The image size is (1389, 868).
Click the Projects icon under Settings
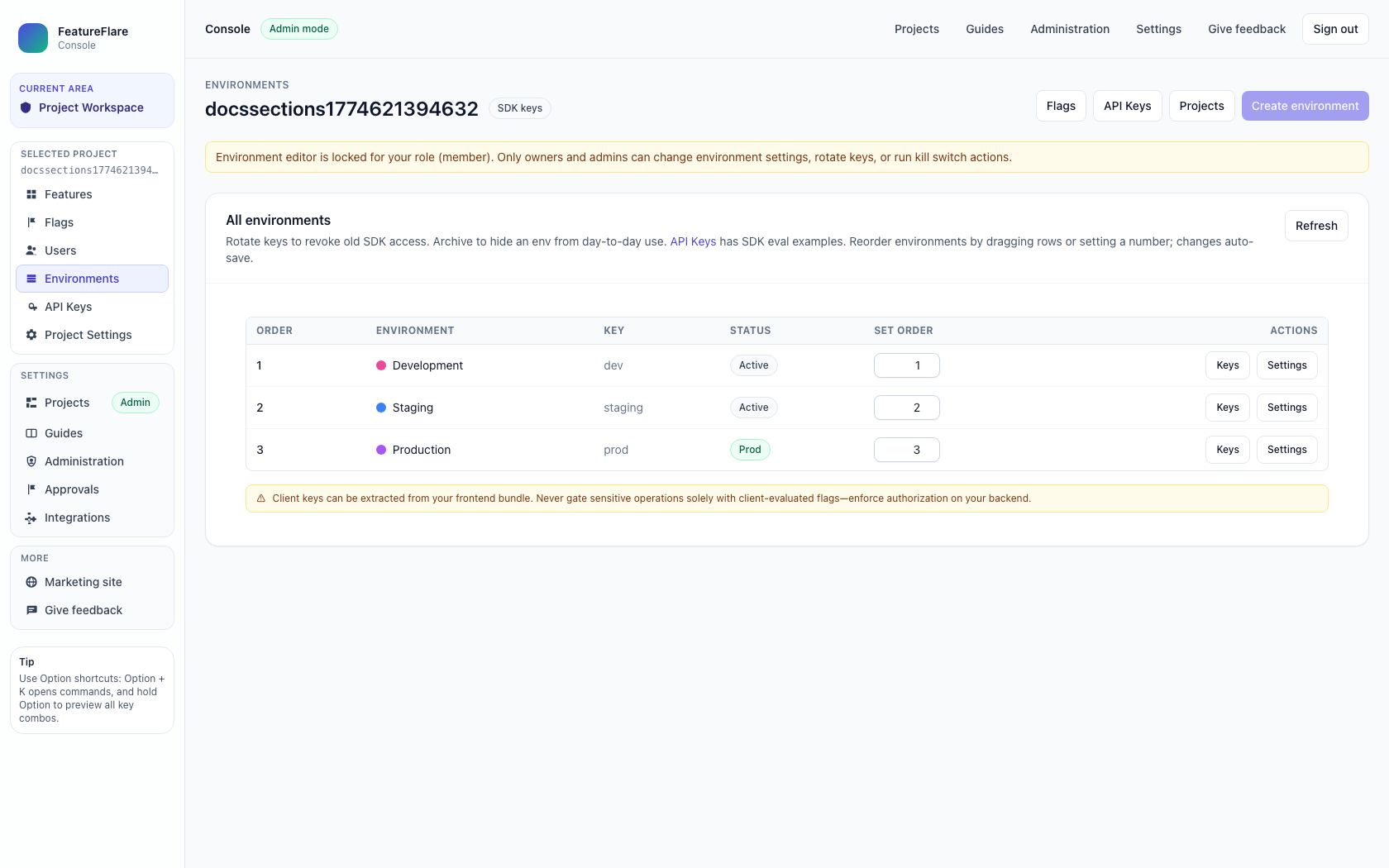[x=31, y=403]
